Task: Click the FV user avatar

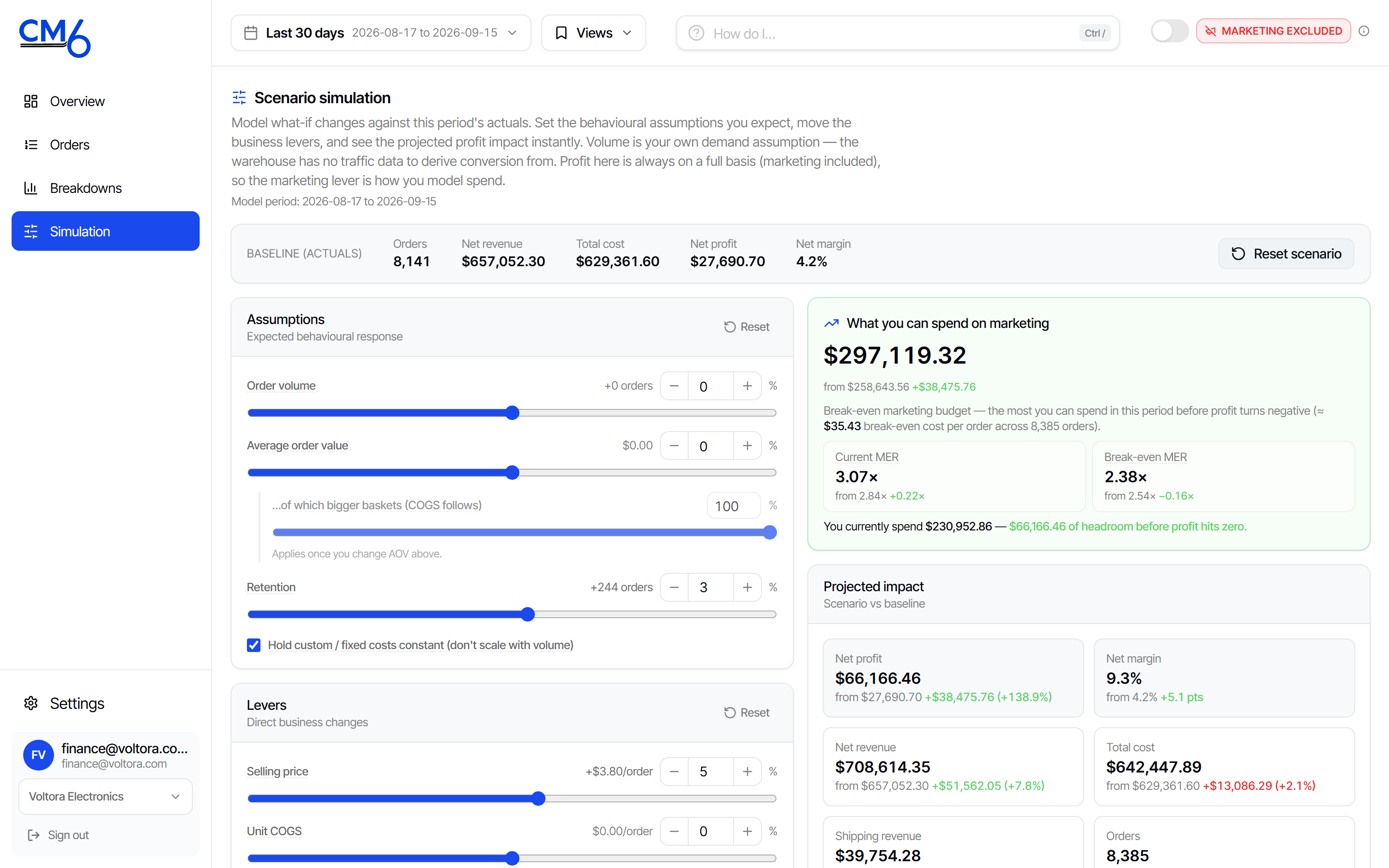Action: (39, 755)
